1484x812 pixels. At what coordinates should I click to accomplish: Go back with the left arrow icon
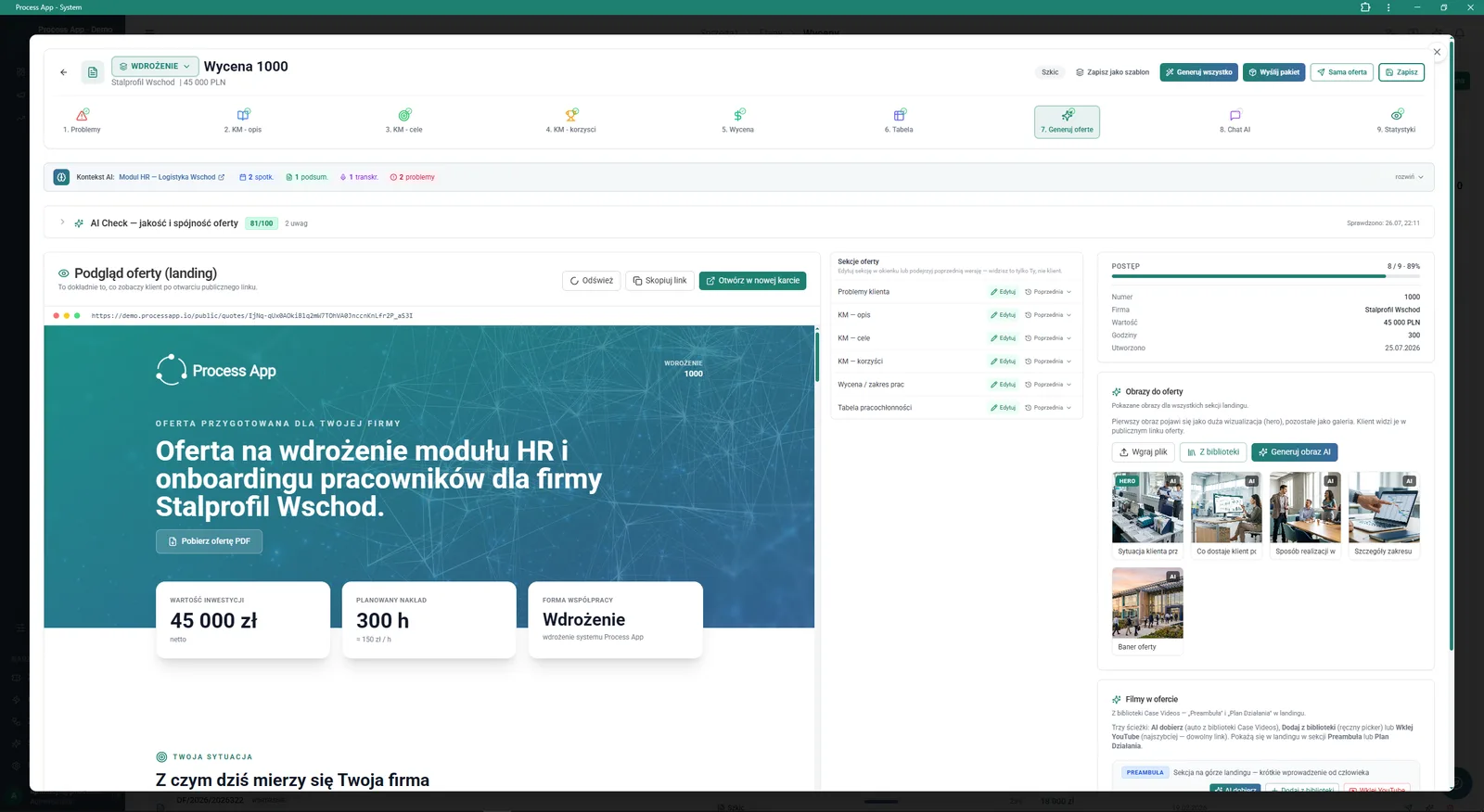pos(63,72)
